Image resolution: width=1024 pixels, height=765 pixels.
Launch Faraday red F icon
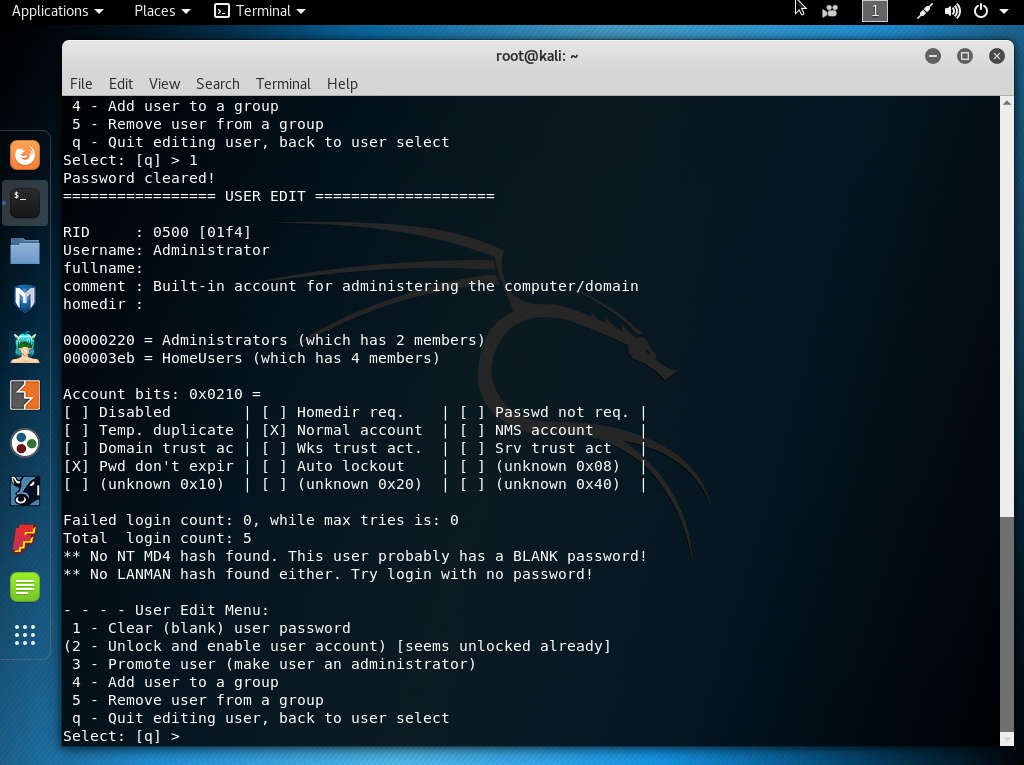[x=25, y=539]
